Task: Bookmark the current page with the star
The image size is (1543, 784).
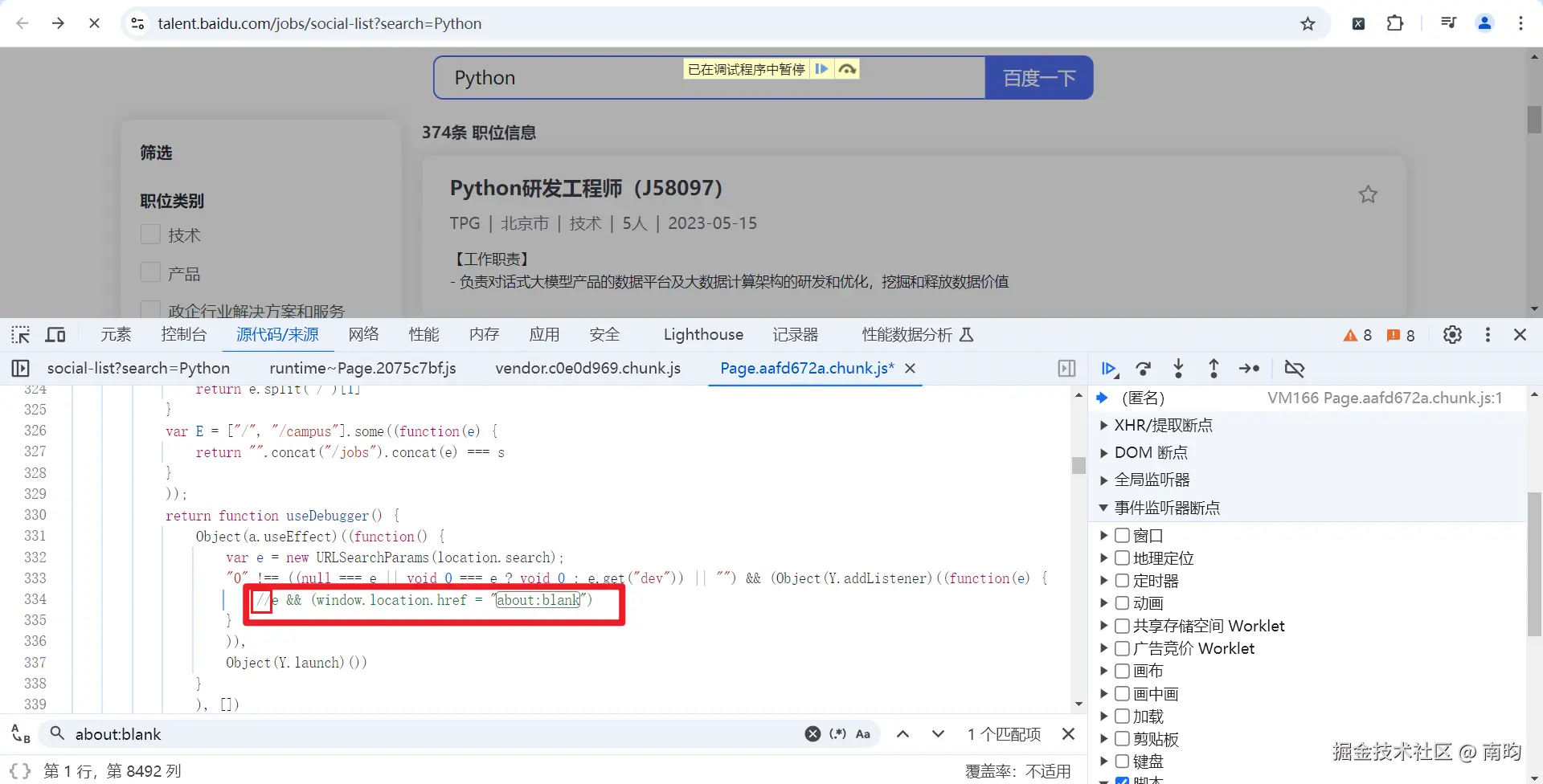Action: (1308, 23)
